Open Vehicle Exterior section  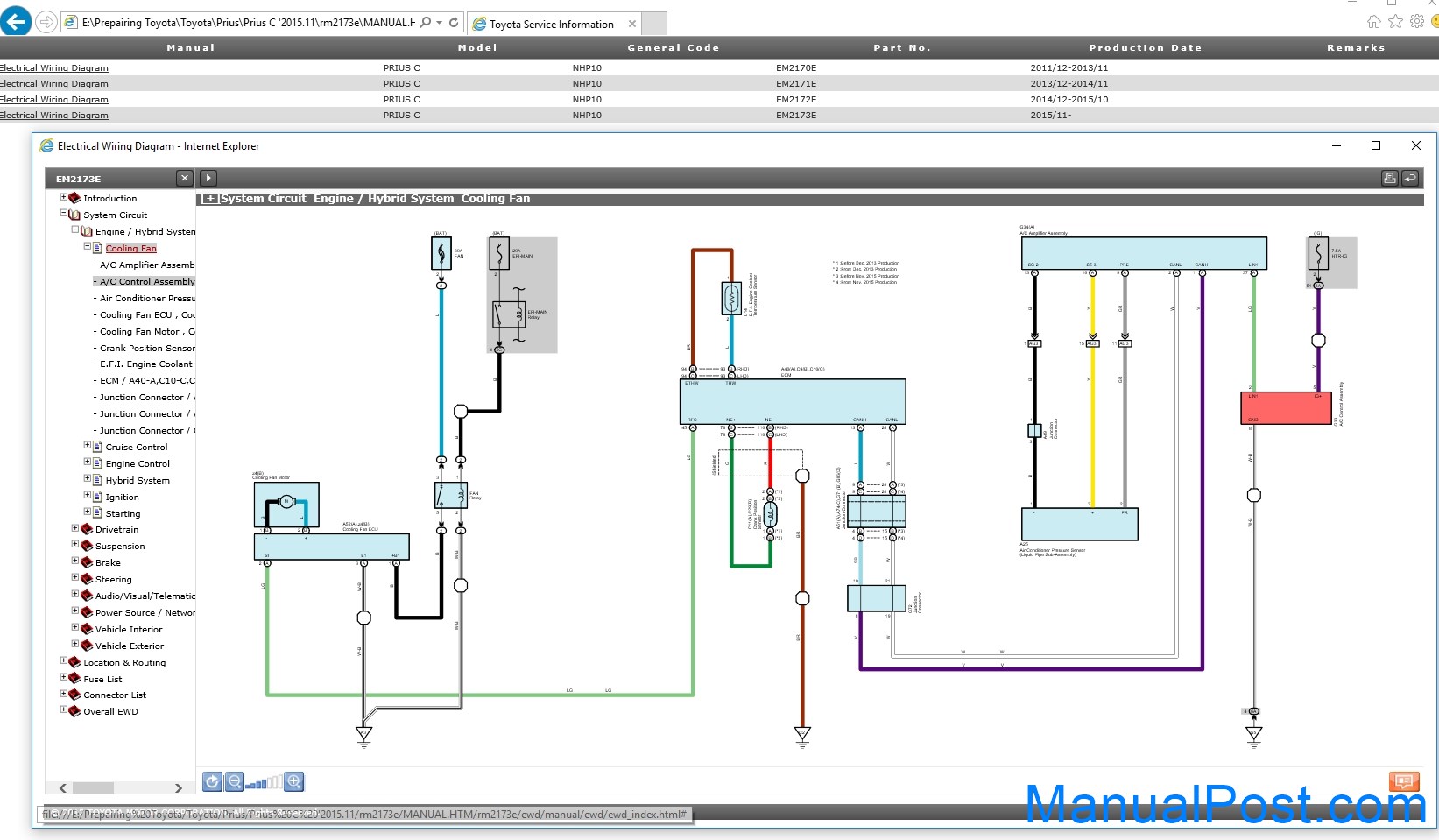click(130, 646)
